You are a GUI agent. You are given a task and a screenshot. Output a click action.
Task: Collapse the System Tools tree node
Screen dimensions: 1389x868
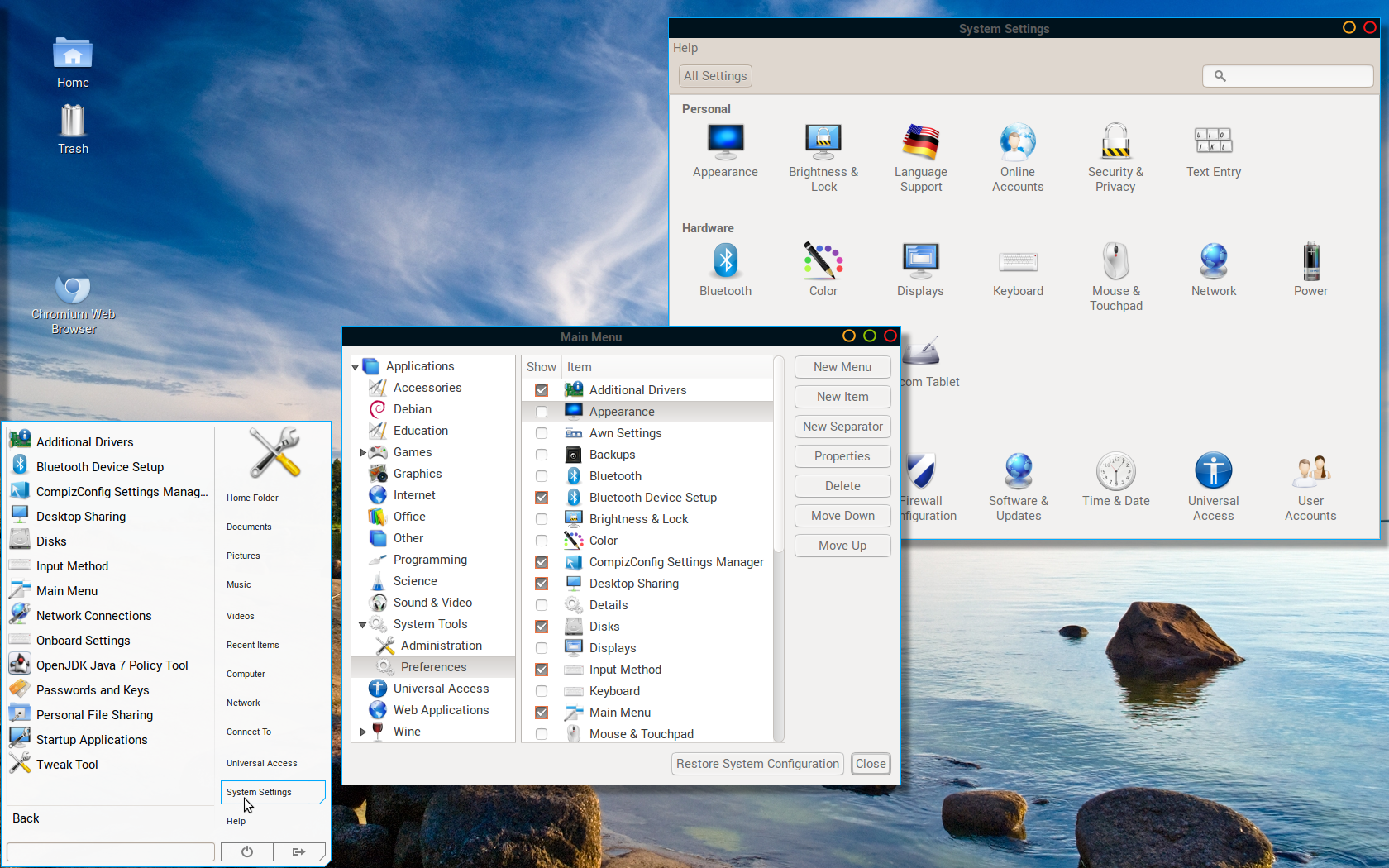click(x=363, y=625)
